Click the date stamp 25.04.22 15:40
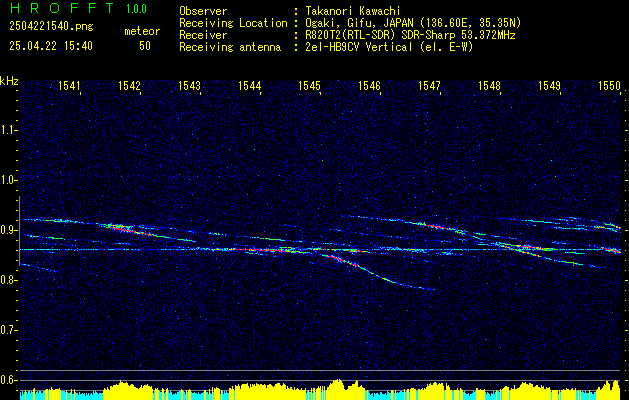629x400 pixels. pyautogui.click(x=51, y=46)
